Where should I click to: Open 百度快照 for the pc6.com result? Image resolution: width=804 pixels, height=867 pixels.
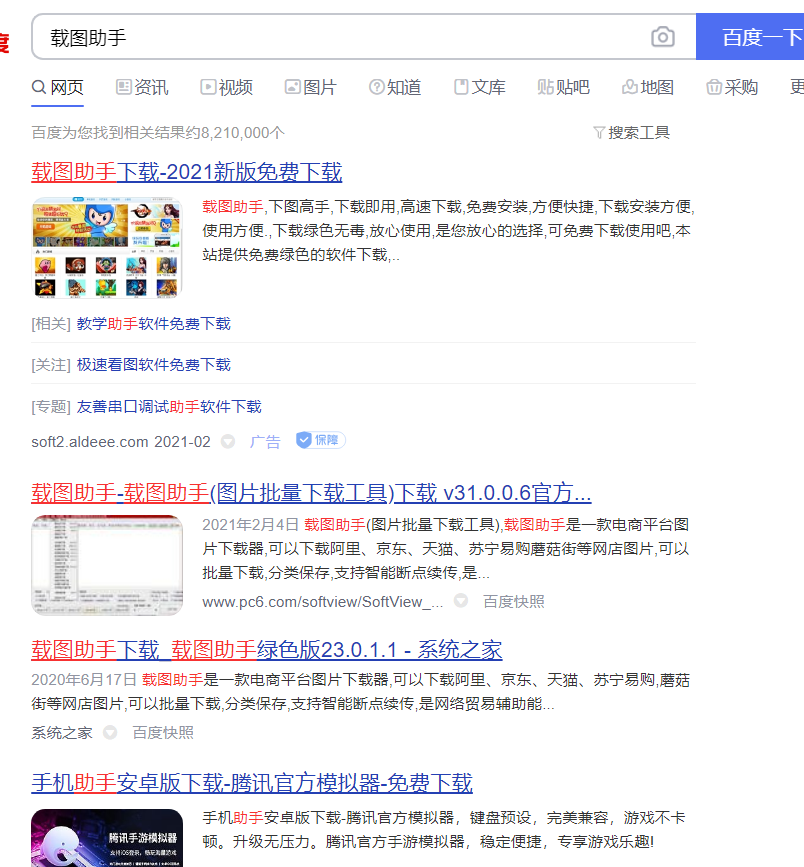pyautogui.click(x=514, y=602)
